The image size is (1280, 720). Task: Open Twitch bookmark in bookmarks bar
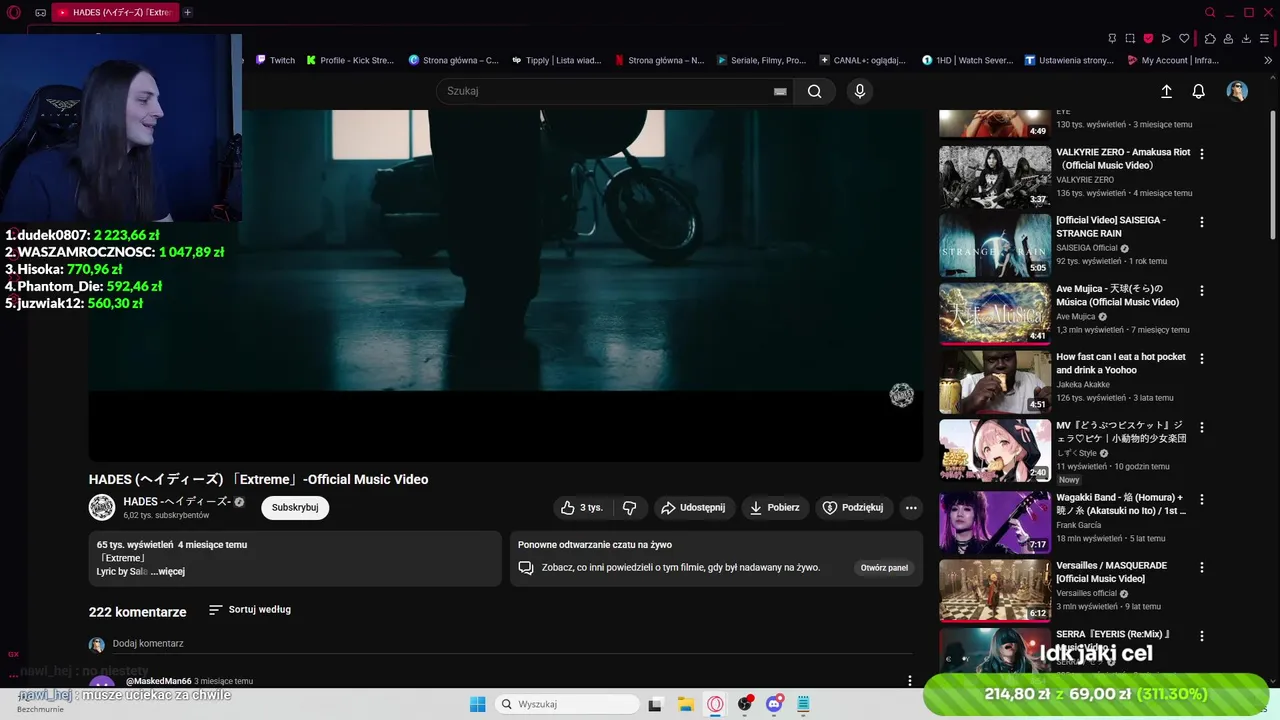tap(275, 60)
